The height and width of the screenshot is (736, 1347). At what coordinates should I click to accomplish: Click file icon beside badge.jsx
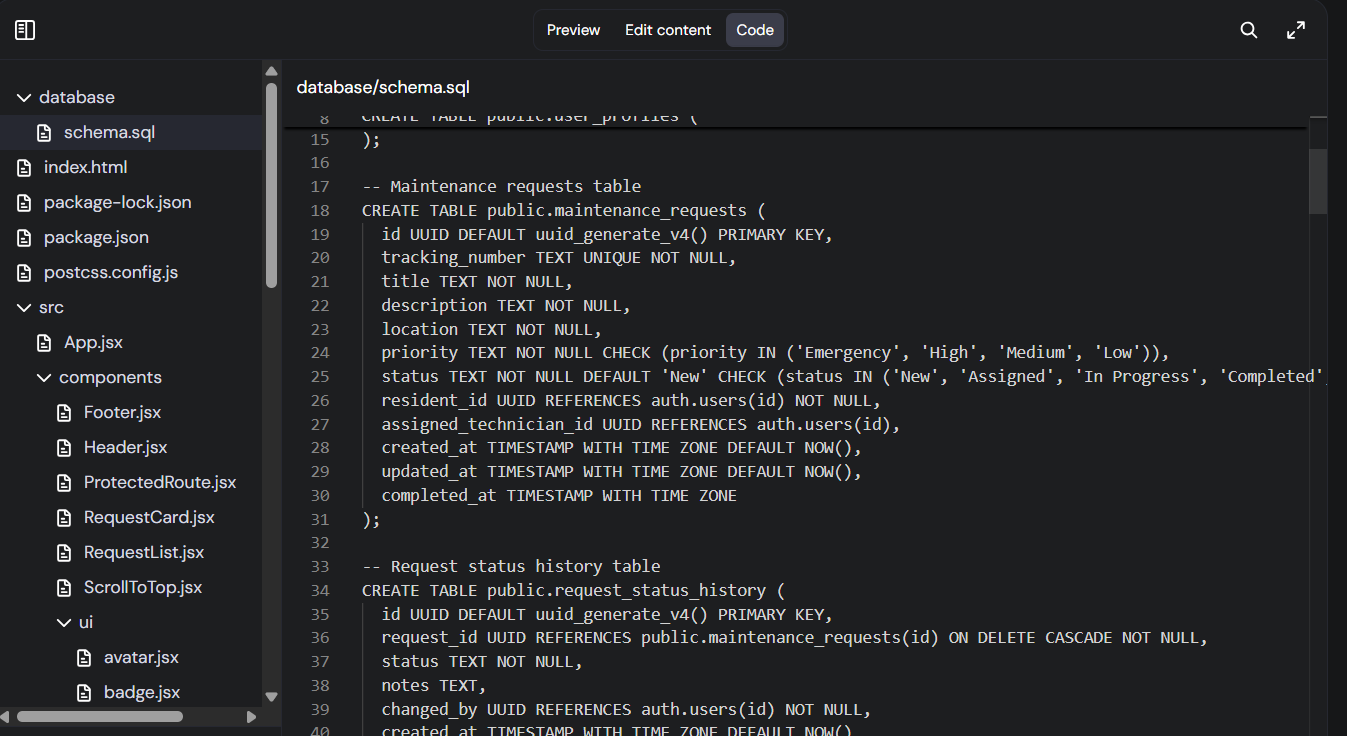(x=84, y=692)
